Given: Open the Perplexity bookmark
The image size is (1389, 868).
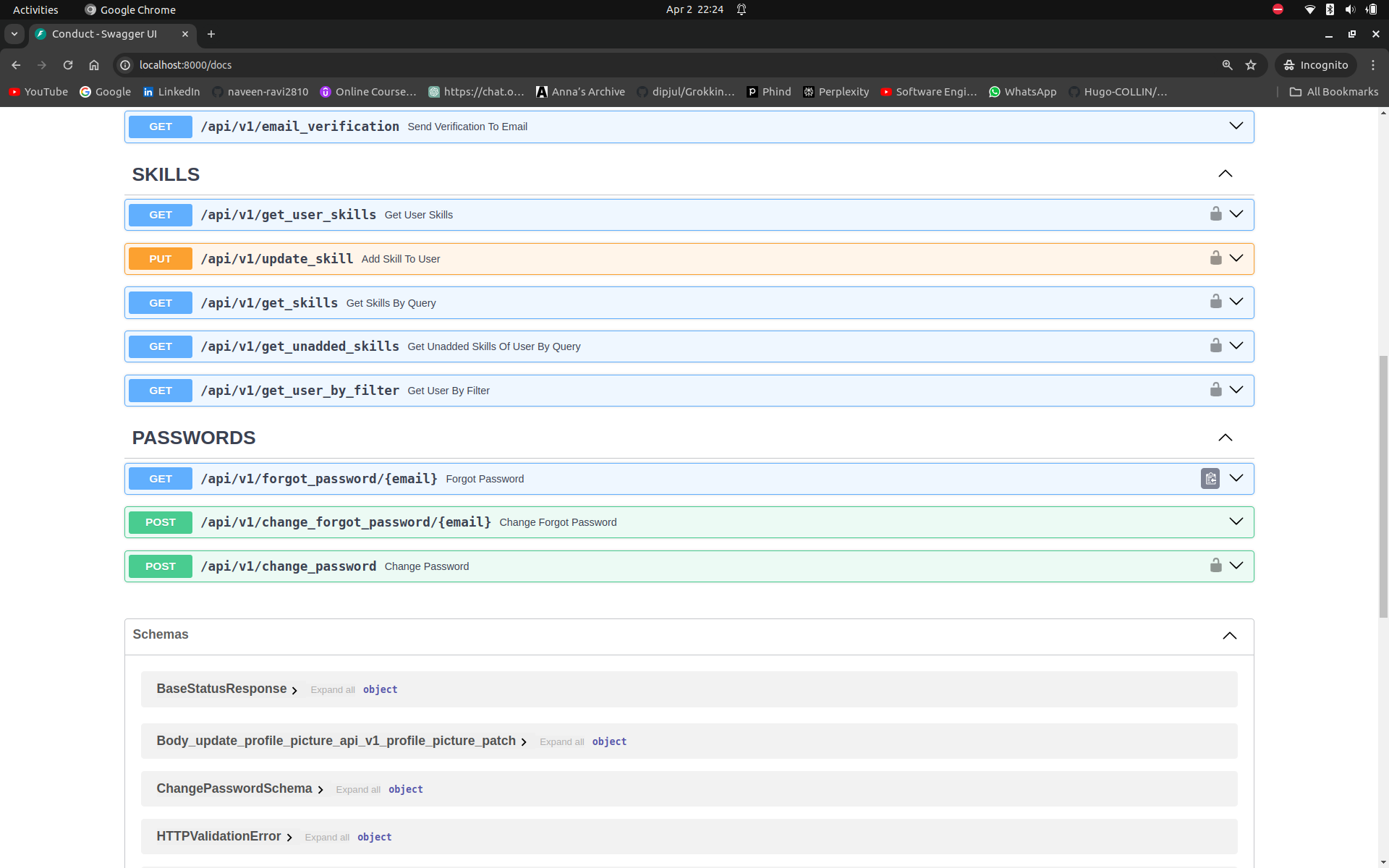Looking at the screenshot, I should [x=836, y=92].
